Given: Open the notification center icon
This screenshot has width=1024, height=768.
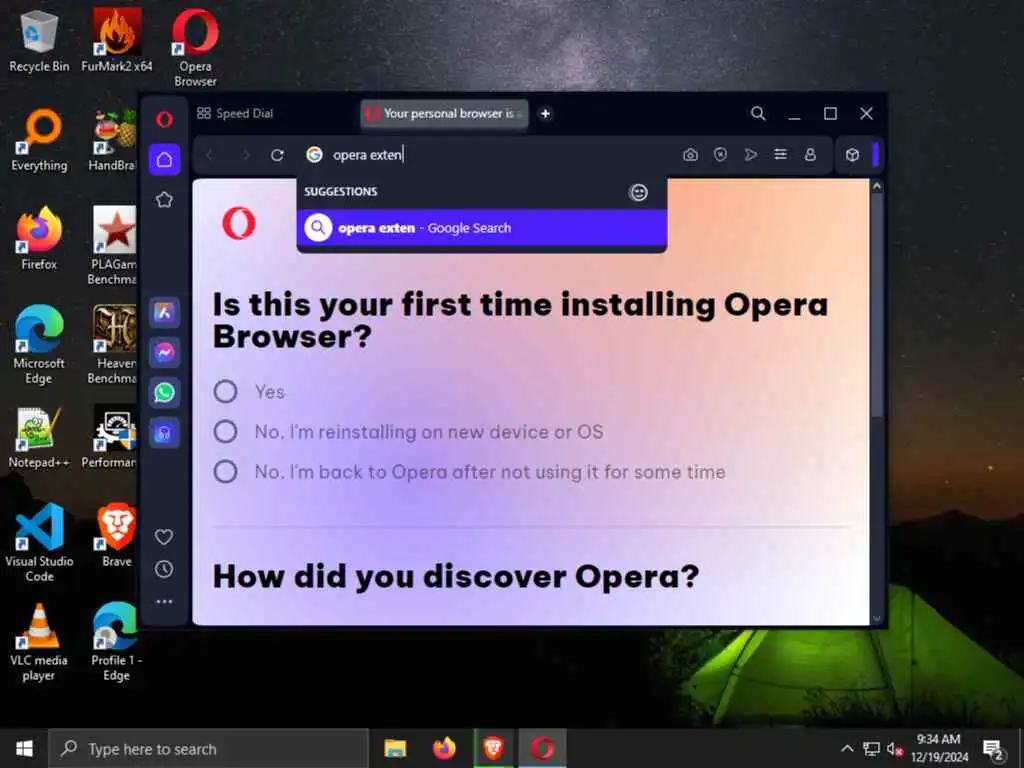Looking at the screenshot, I should pyautogui.click(x=993, y=749).
